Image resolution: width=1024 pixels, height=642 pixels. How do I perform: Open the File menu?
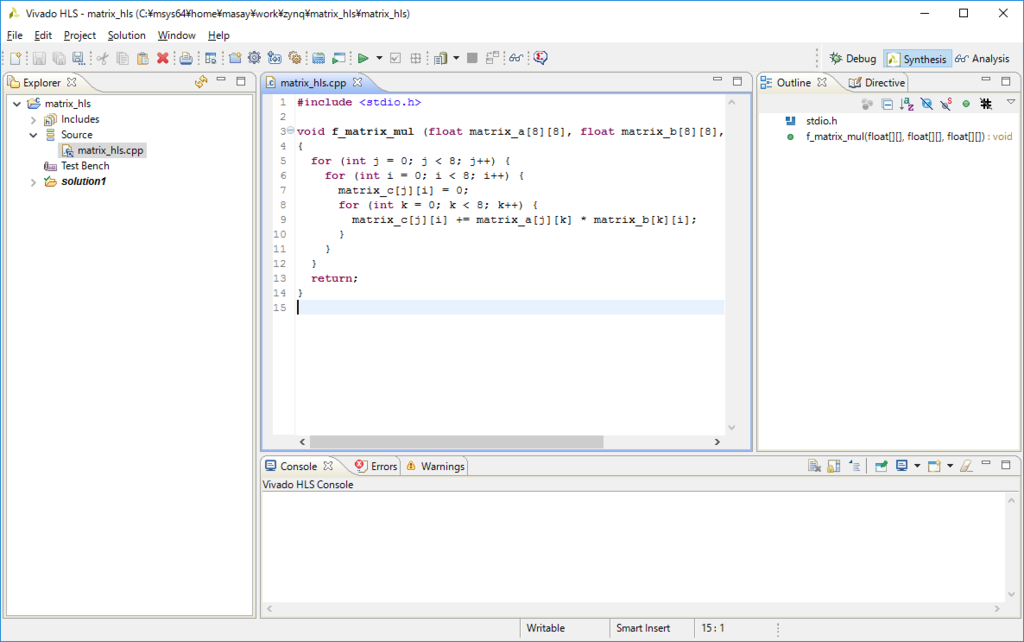[14, 35]
